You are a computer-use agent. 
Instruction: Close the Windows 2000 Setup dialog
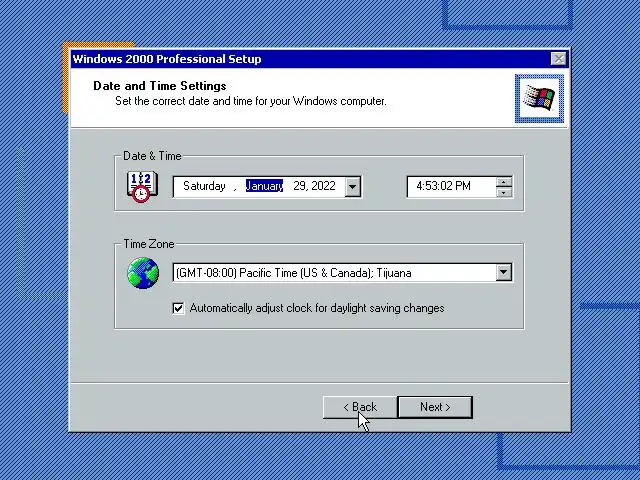[558, 59]
